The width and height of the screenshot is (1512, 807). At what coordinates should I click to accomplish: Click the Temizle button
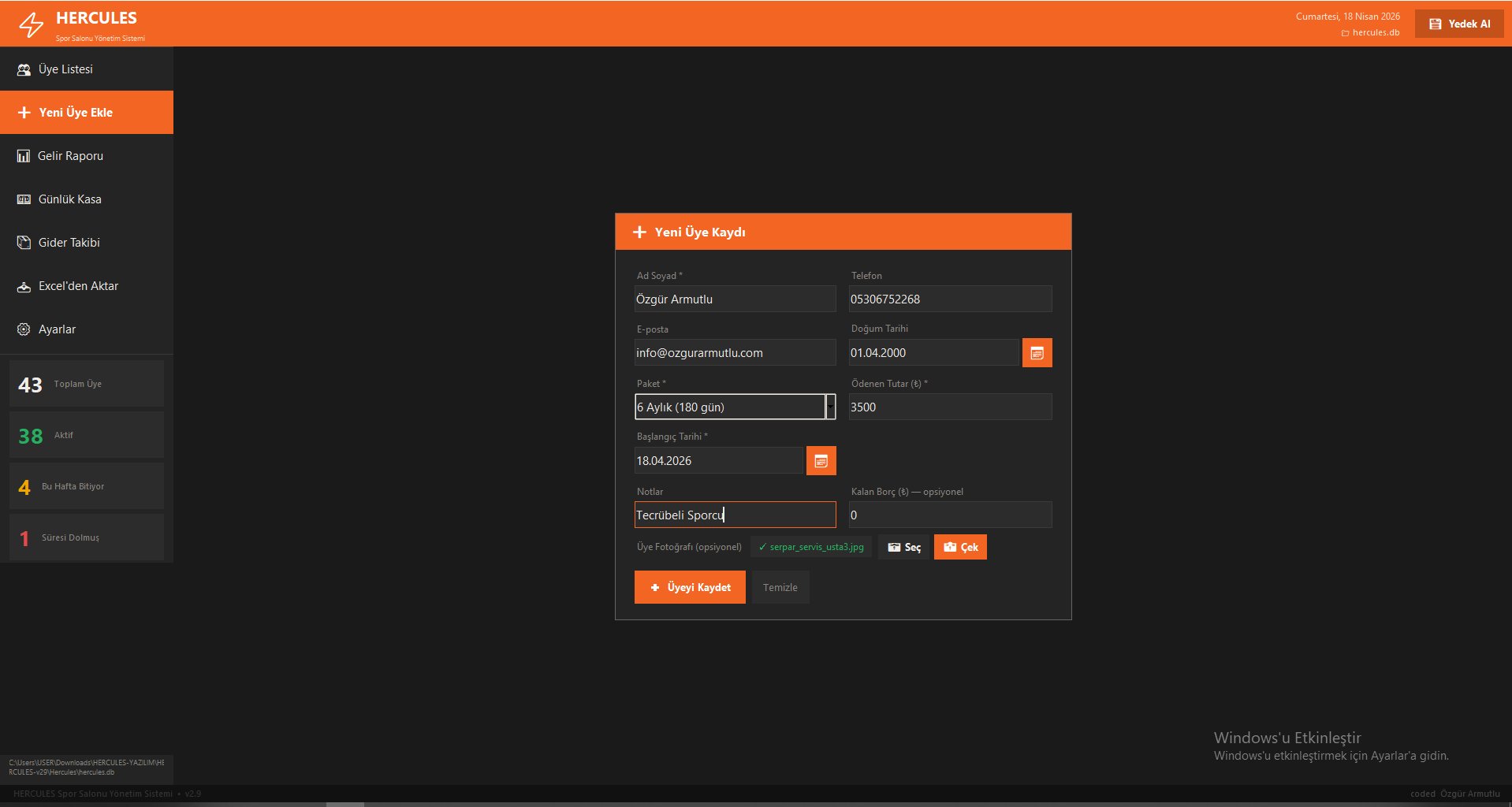pyautogui.click(x=780, y=588)
